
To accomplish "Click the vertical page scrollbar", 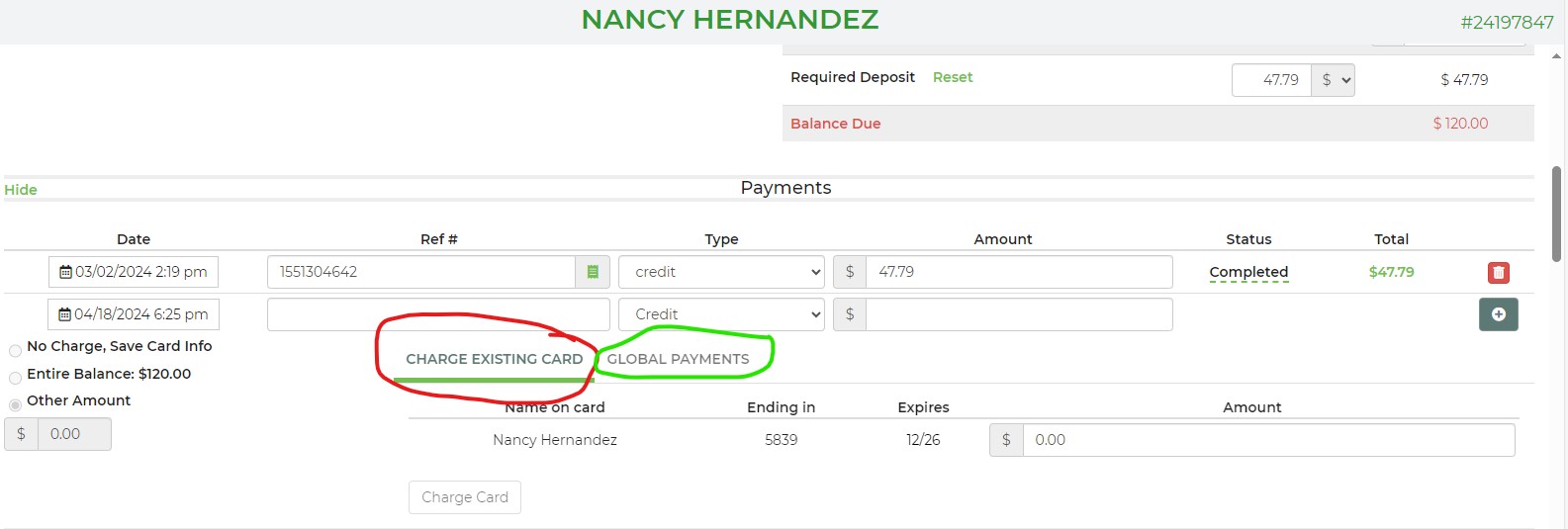I will [1556, 213].
